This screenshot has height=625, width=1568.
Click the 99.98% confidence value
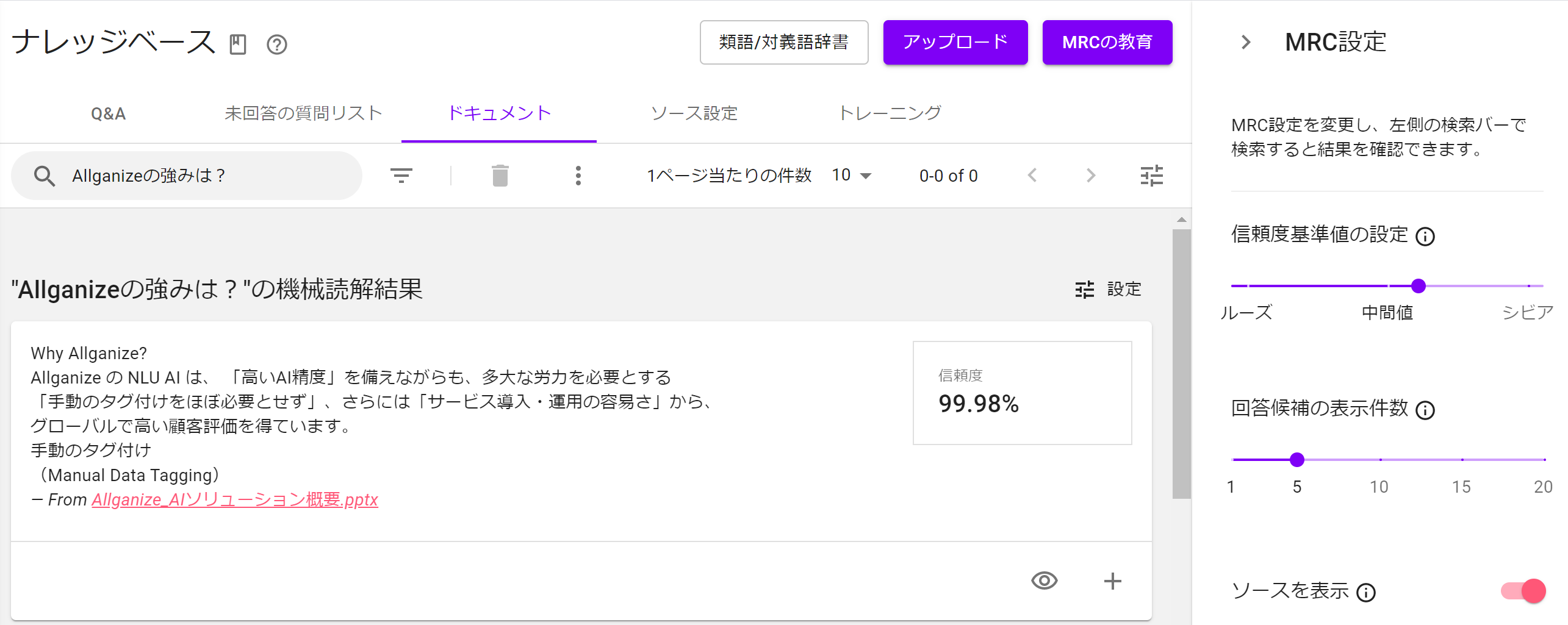click(979, 404)
